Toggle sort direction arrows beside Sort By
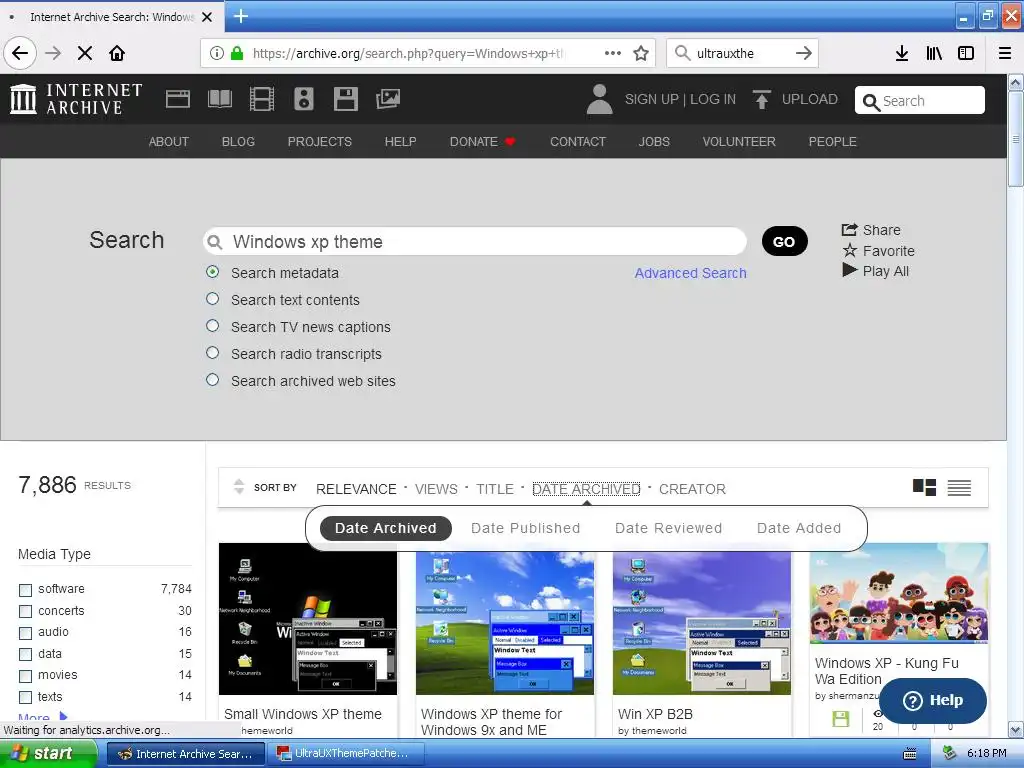The height and width of the screenshot is (768, 1024). [x=239, y=487]
